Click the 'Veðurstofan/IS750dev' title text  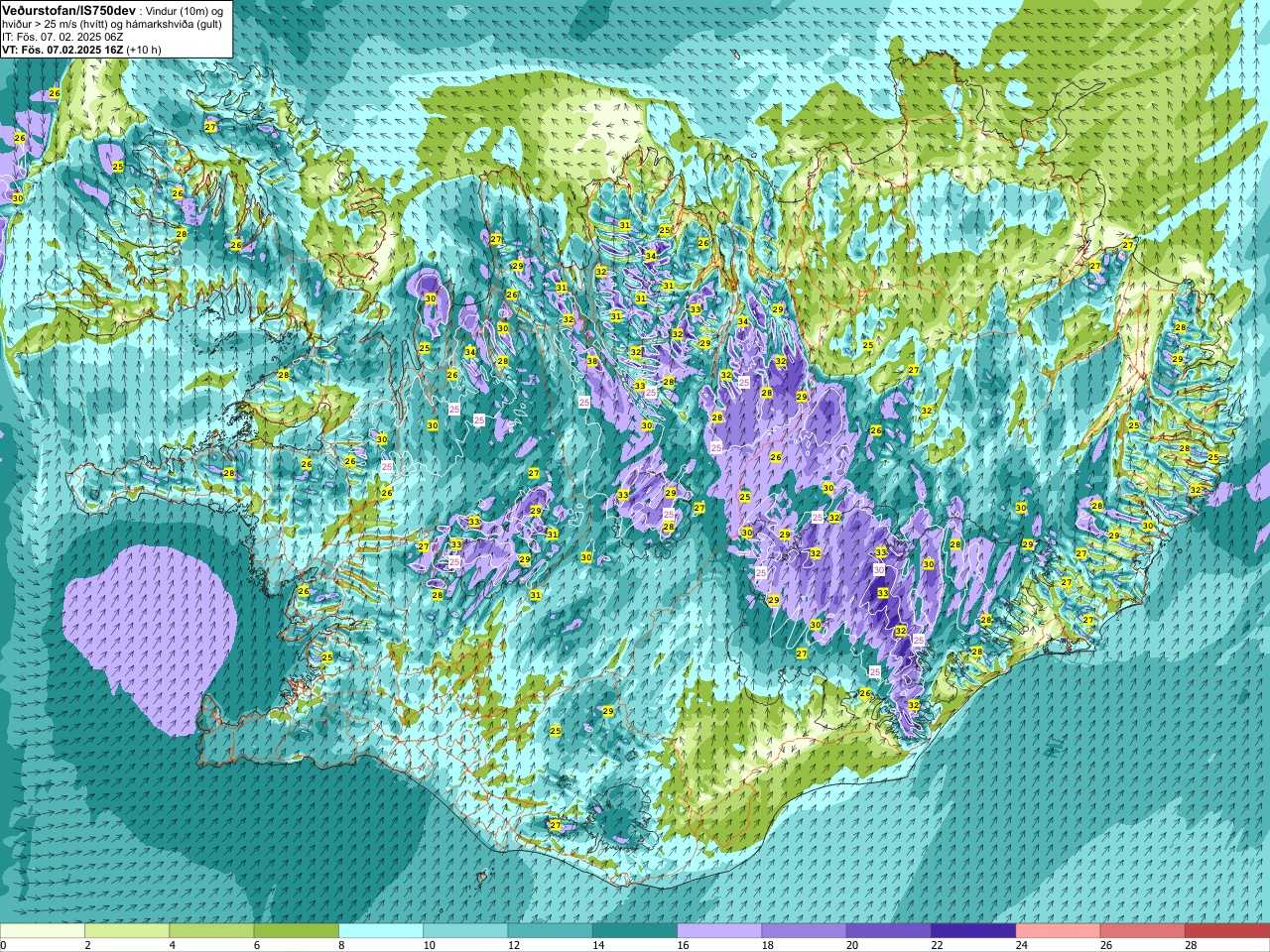coord(68,9)
